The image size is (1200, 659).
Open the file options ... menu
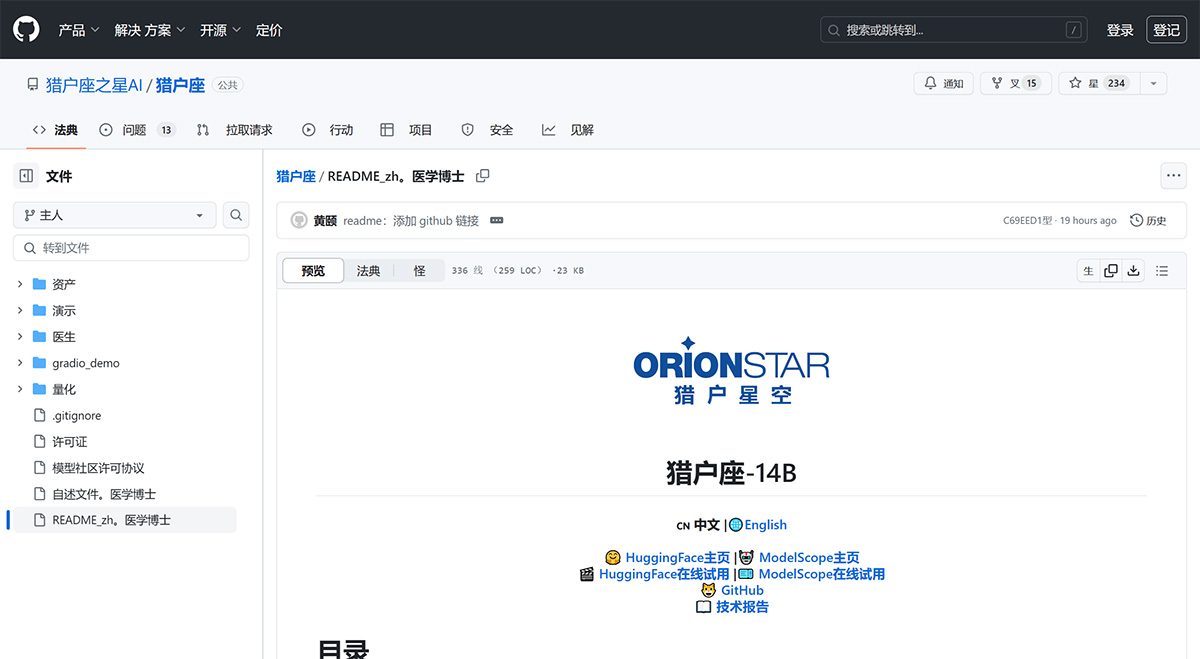point(1173,175)
